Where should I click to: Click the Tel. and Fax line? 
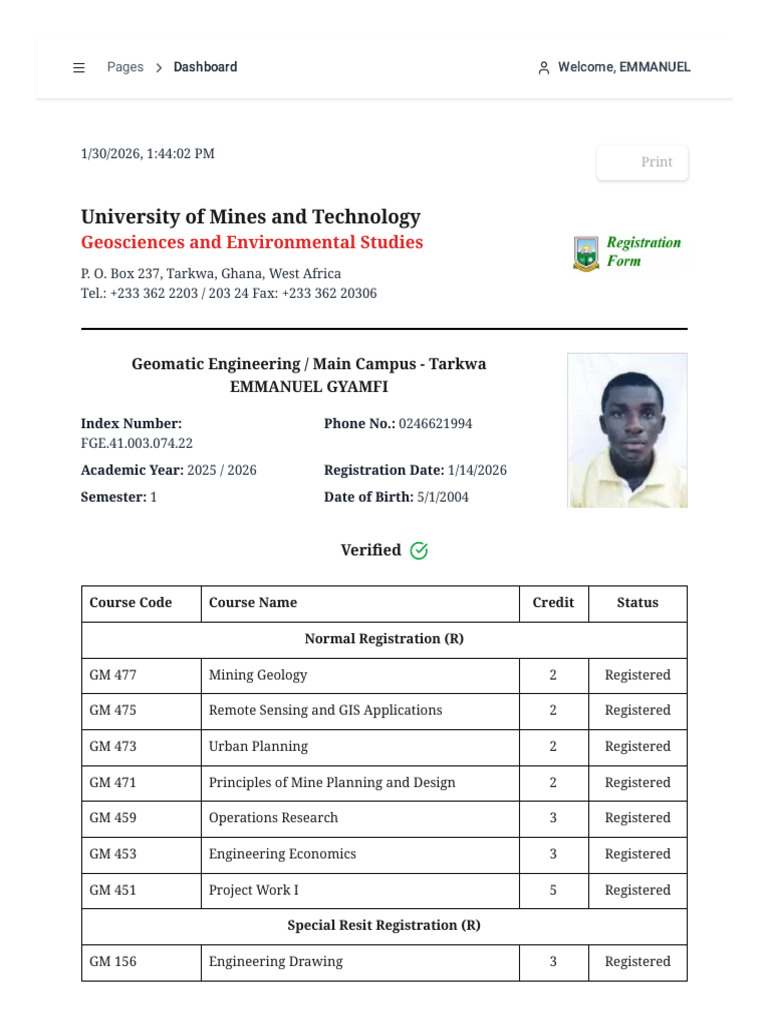click(229, 293)
